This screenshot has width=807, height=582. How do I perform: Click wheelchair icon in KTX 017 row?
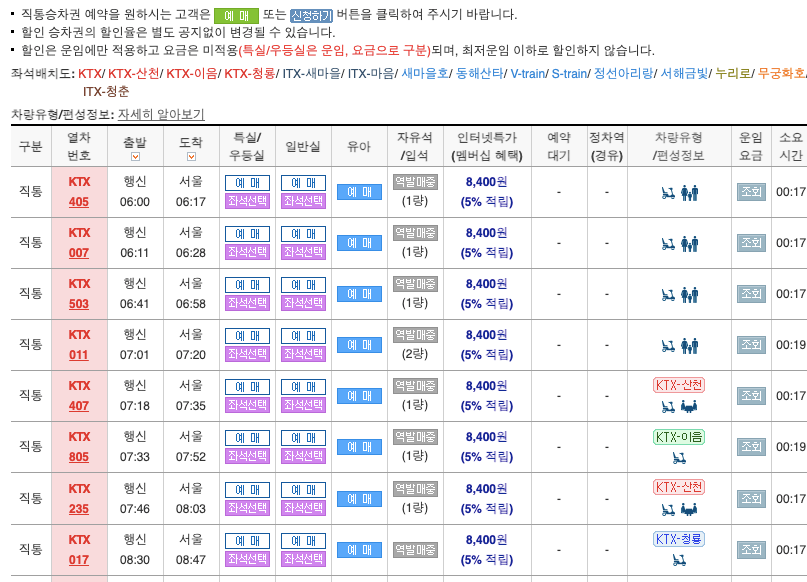tap(679, 560)
